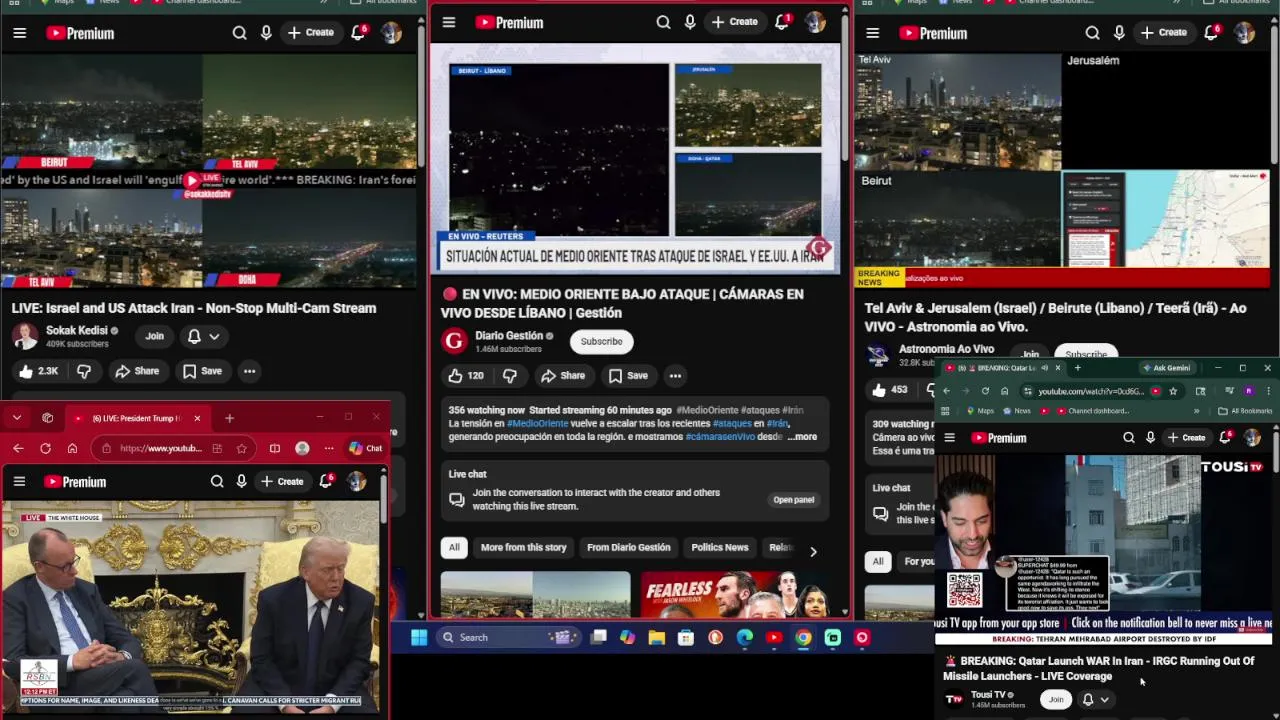Image resolution: width=1280 pixels, height=720 pixels.
Task: Click Create button in Diario Gestión window
Action: click(735, 22)
